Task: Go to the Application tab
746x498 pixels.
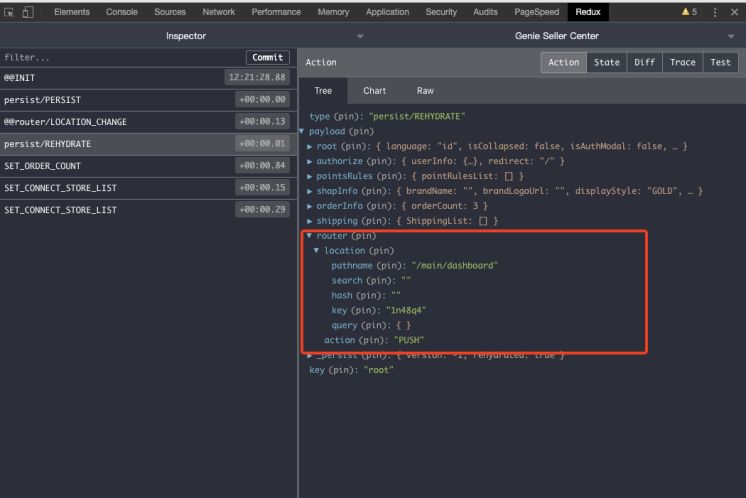Action: click(x=387, y=12)
